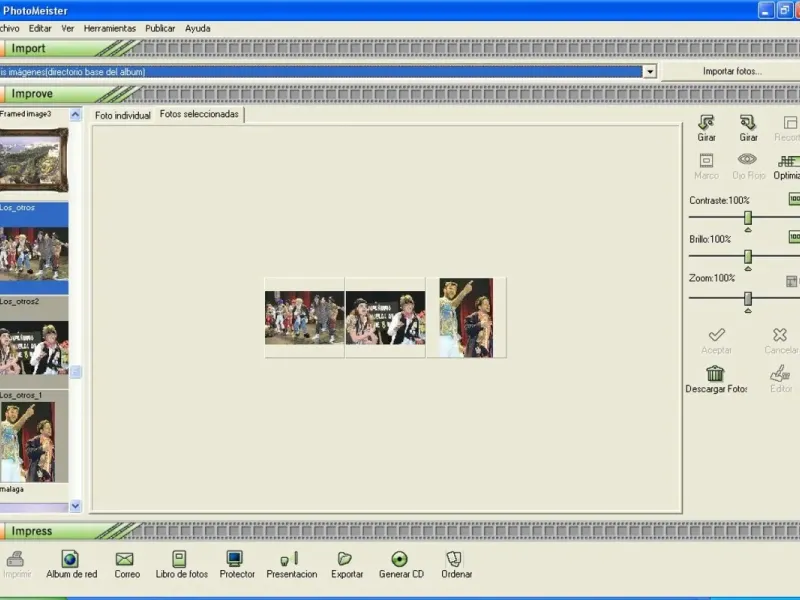Click the Brillo:100% label
The width and height of the screenshot is (800, 600).
coord(710,239)
